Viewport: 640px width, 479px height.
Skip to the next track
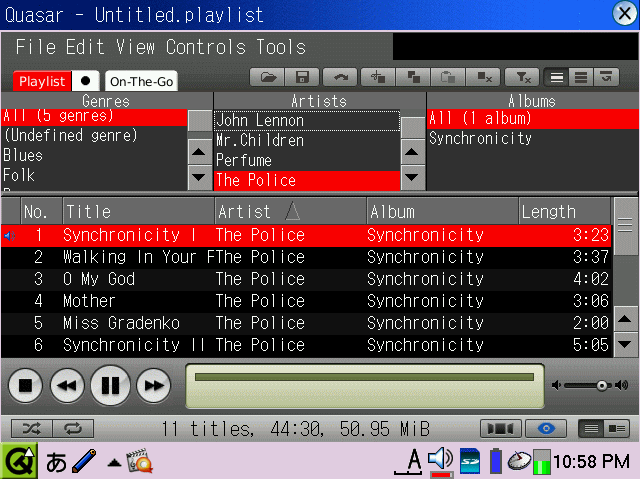pos(153,386)
